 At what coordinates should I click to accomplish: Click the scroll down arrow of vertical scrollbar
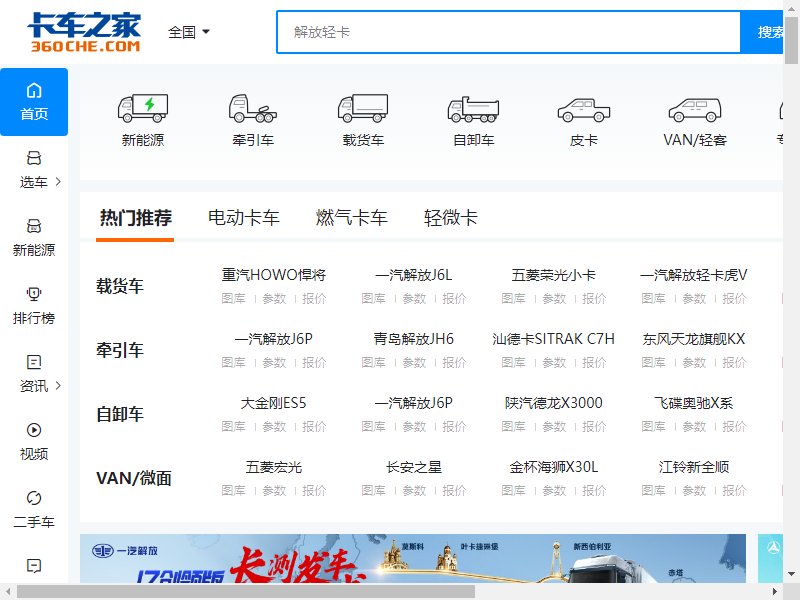point(791,574)
